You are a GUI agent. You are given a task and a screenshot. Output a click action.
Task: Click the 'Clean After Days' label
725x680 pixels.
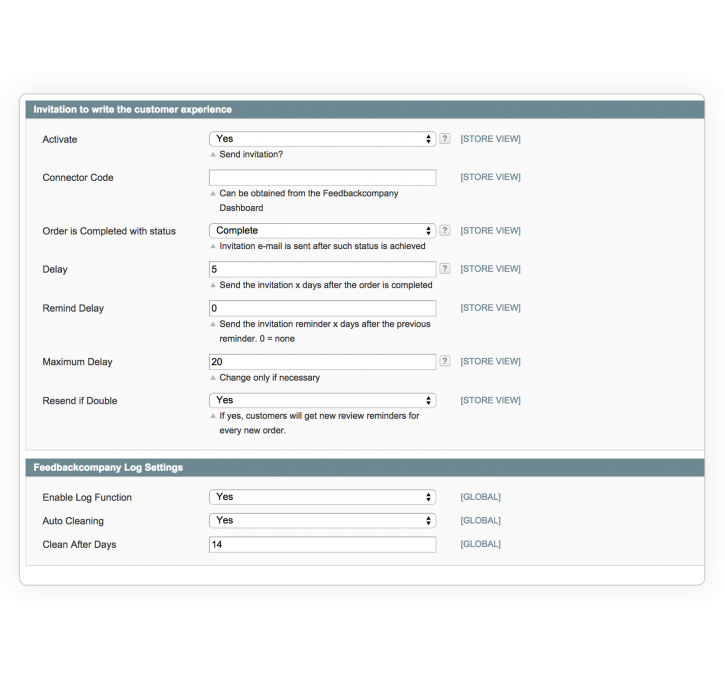pos(79,545)
